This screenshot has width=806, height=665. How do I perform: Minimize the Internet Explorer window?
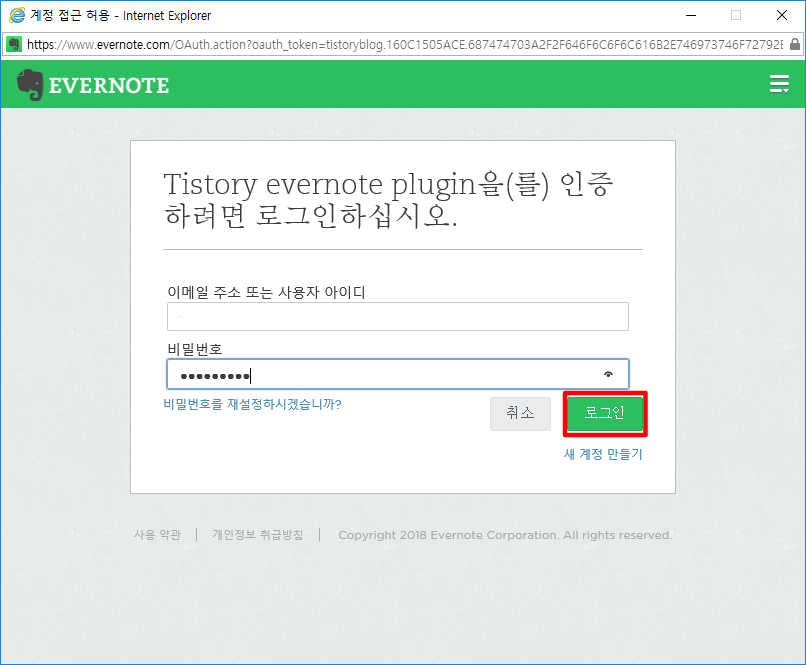691,15
